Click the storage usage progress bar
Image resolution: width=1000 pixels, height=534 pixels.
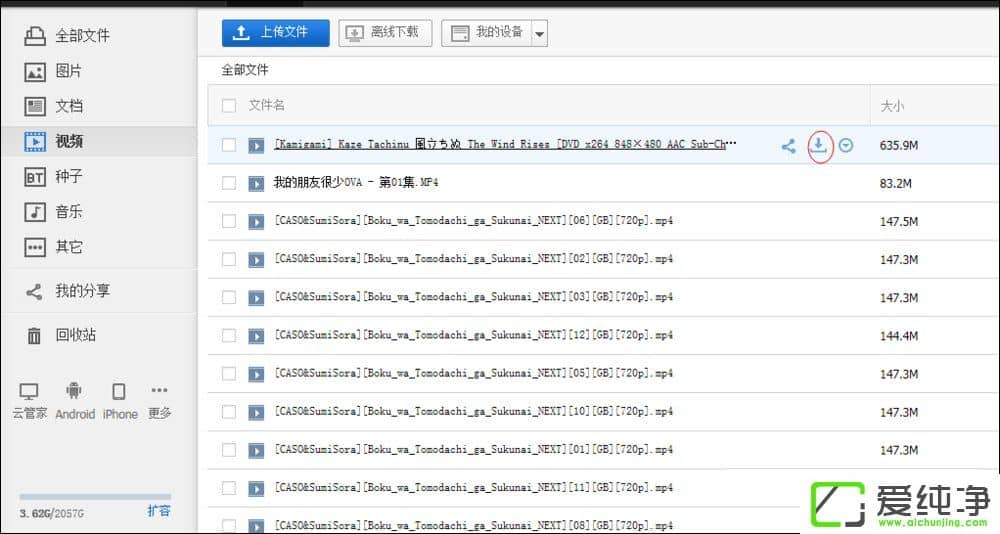click(x=95, y=497)
